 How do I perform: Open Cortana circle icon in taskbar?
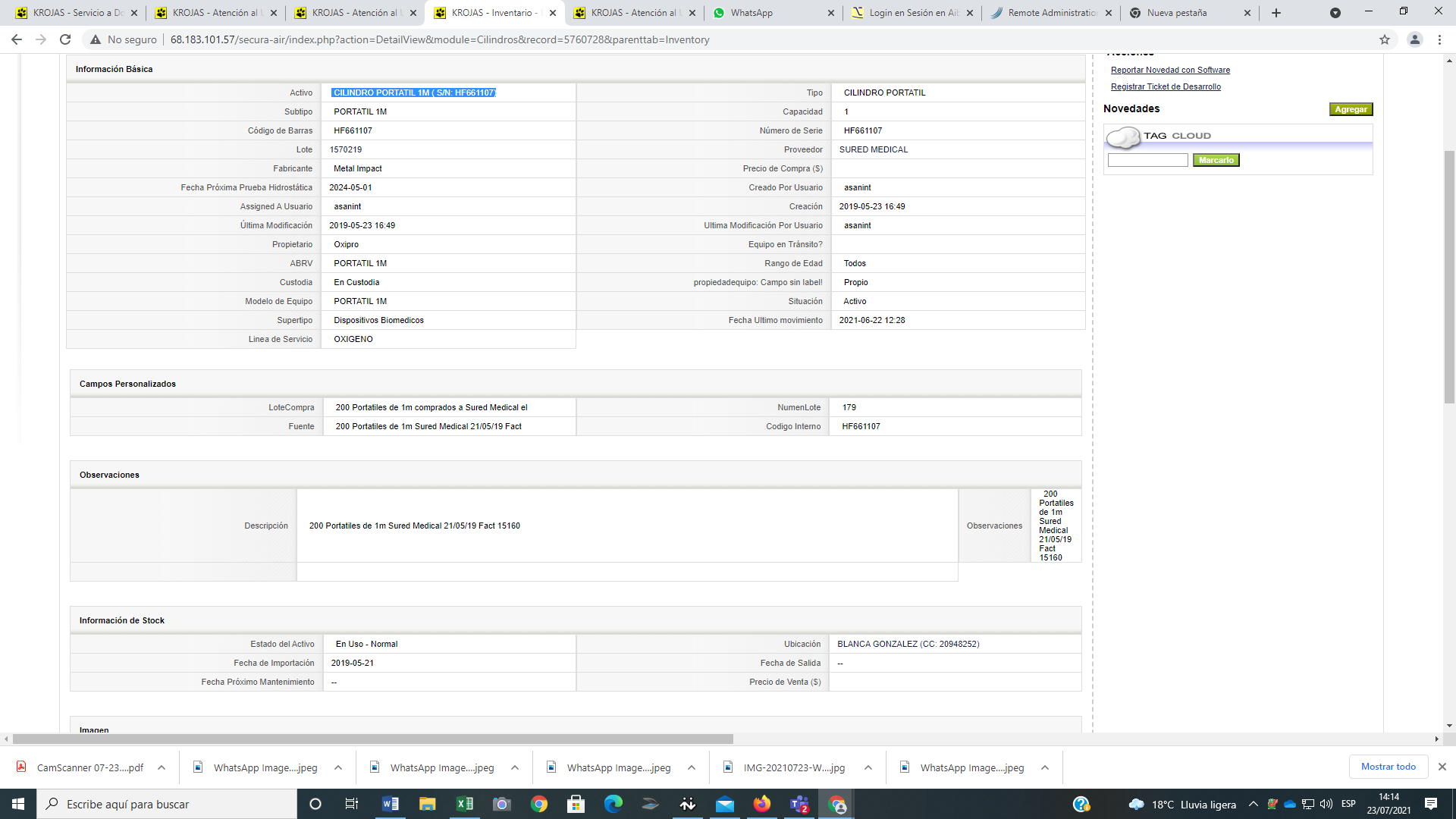coord(315,804)
